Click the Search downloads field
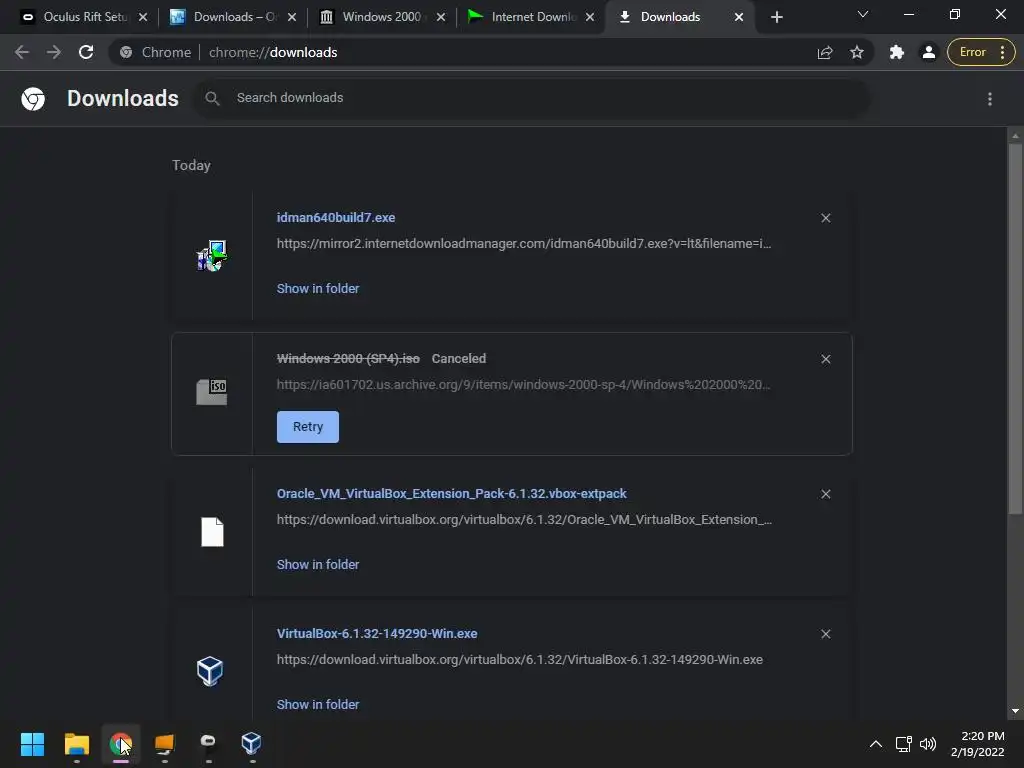 coord(531,98)
